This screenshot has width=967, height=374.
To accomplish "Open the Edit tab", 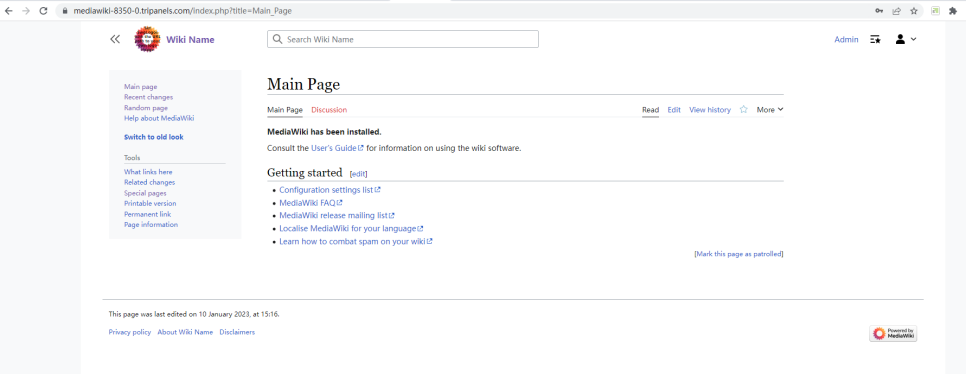I will click(x=674, y=110).
